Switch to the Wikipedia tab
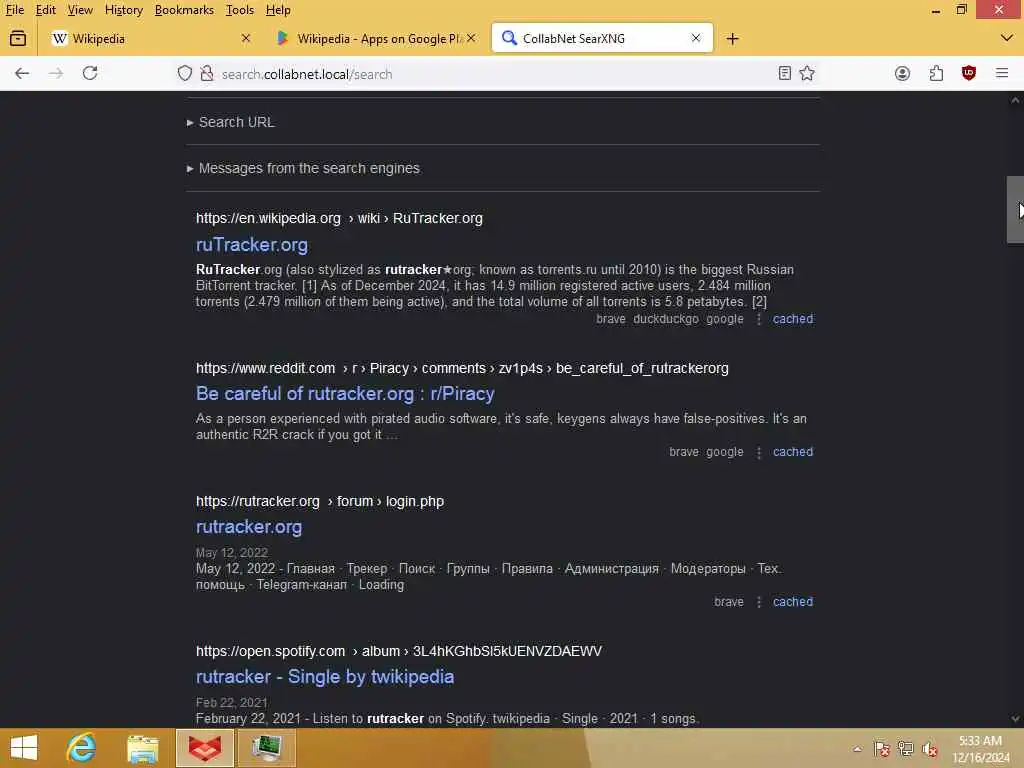The width and height of the screenshot is (1024, 768). coord(150,39)
